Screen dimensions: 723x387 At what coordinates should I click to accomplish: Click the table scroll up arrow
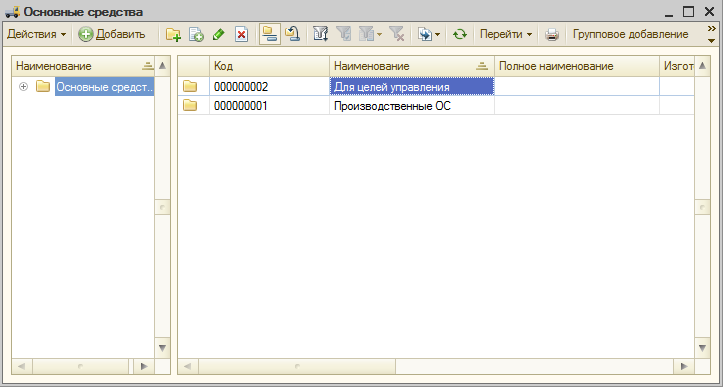[702, 66]
